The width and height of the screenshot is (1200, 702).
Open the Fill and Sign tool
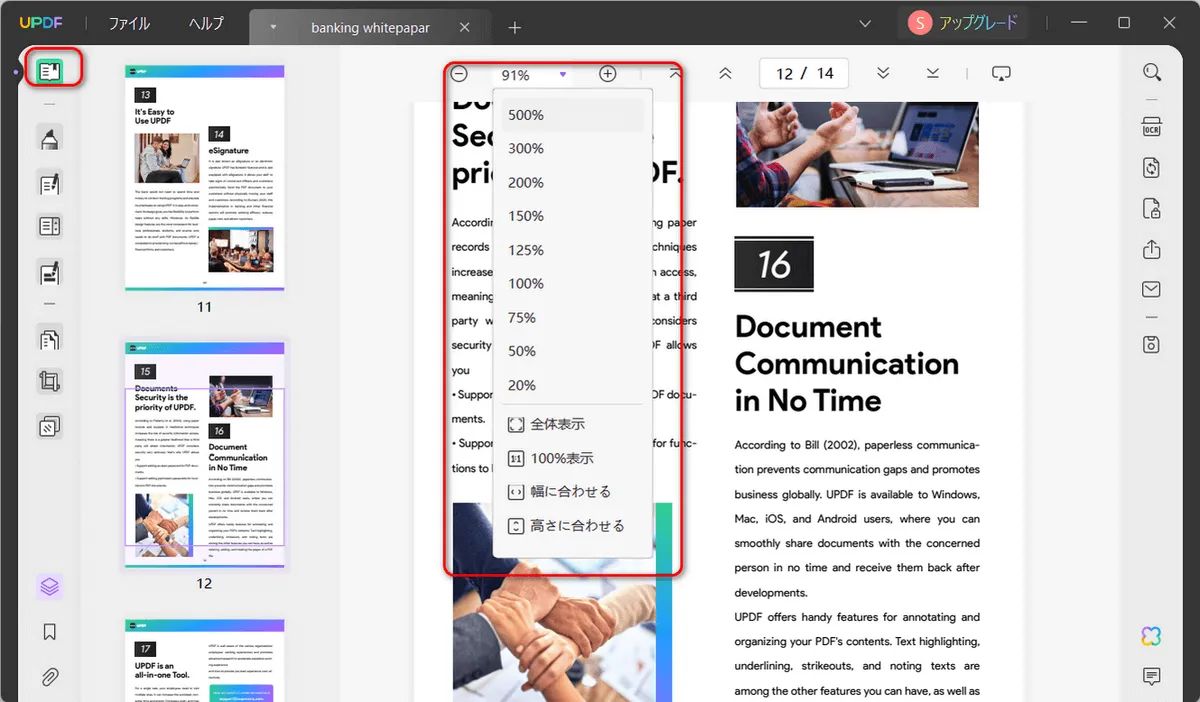click(49, 271)
